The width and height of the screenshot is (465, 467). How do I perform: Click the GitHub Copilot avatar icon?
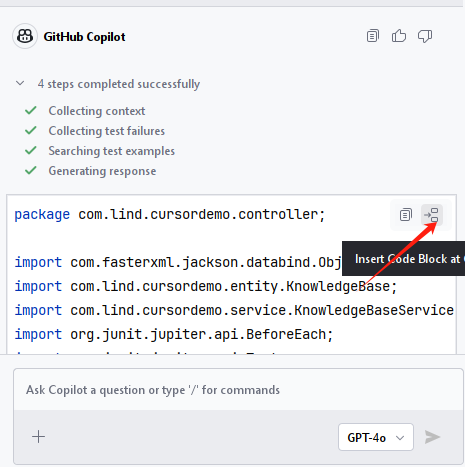pyautogui.click(x=25, y=36)
